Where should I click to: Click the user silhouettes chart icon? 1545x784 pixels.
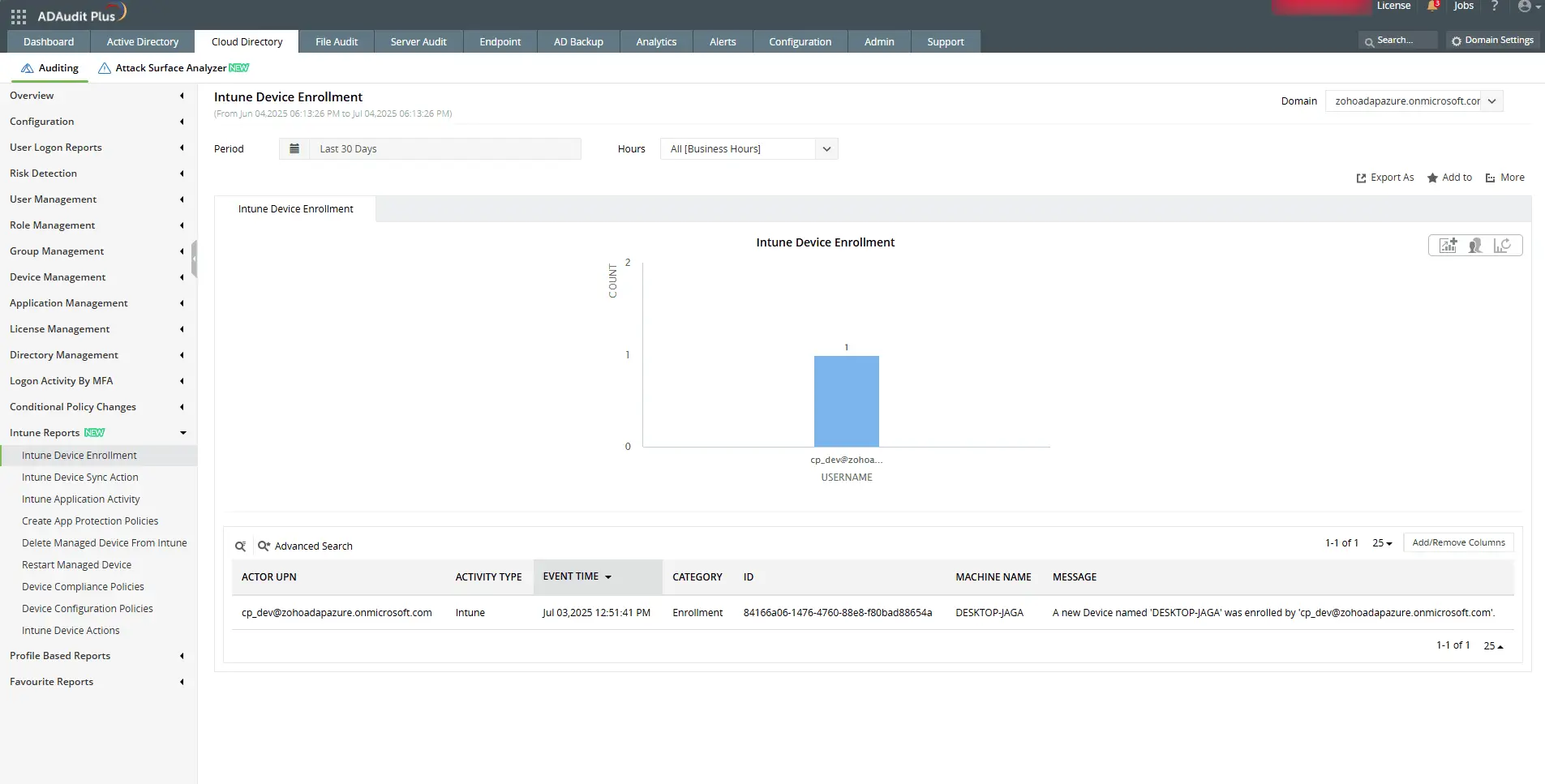1475,245
